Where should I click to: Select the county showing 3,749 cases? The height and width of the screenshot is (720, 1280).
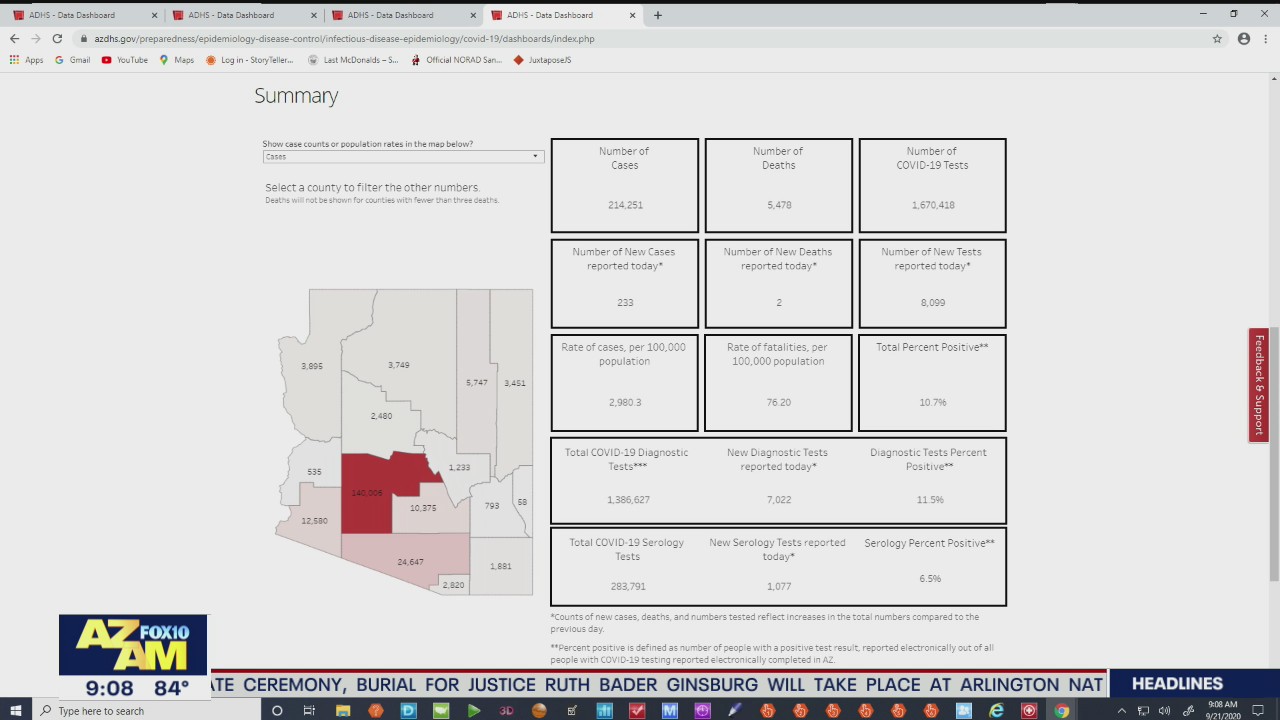[x=398, y=365]
